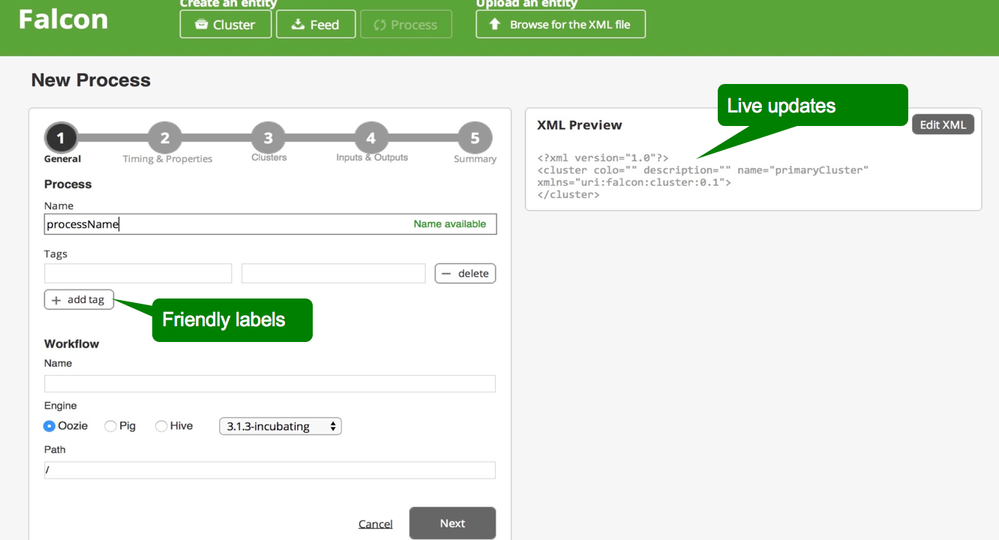The width and height of the screenshot is (999, 540).
Task: Go to step 4 Inputs & Outputs
Action: 371,138
